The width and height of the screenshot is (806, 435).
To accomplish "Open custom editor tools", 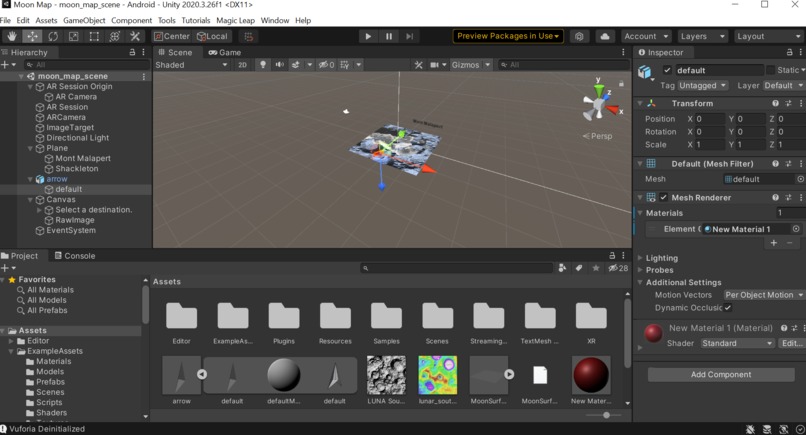I will (x=135, y=36).
